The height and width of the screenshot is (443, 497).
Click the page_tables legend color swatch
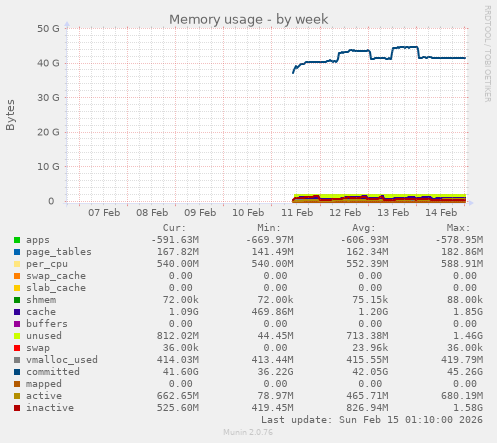coord(17,252)
